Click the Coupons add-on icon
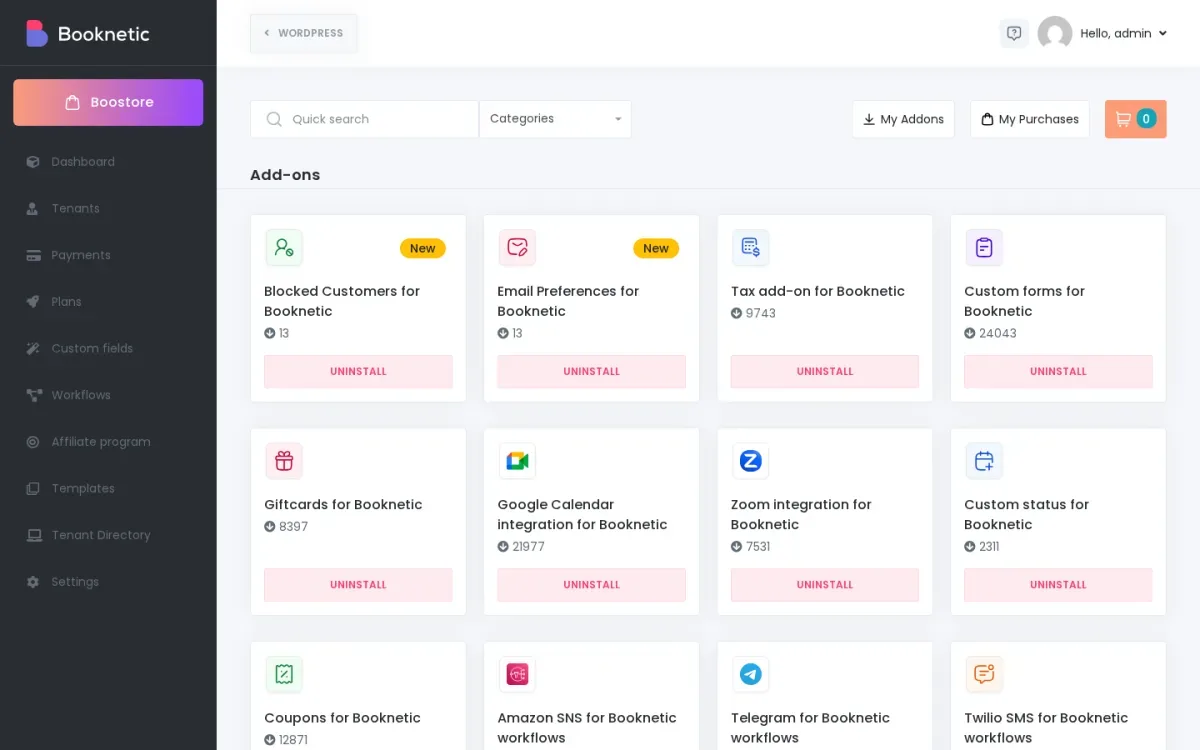1200x750 pixels. point(284,674)
